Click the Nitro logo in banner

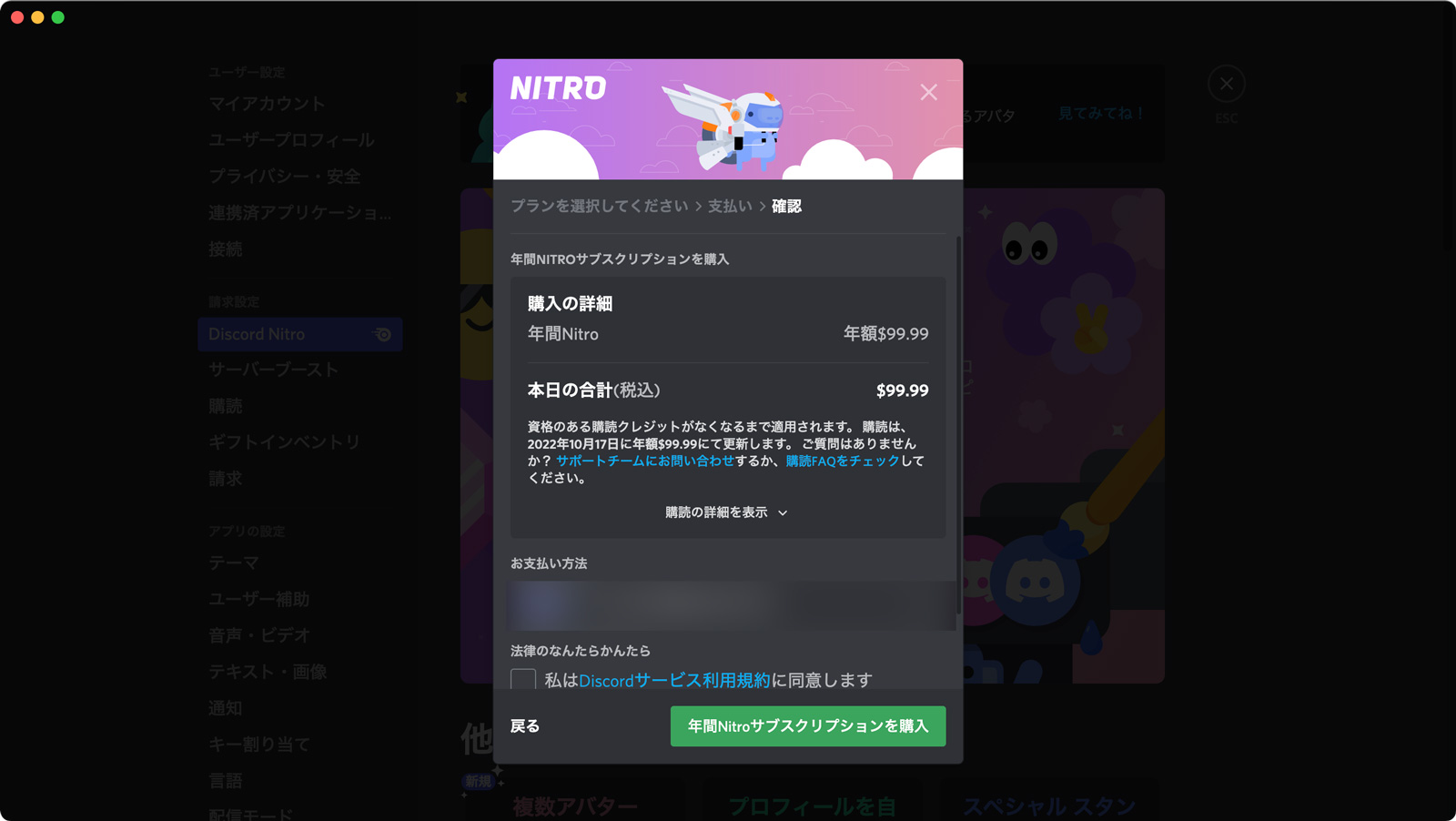(558, 88)
